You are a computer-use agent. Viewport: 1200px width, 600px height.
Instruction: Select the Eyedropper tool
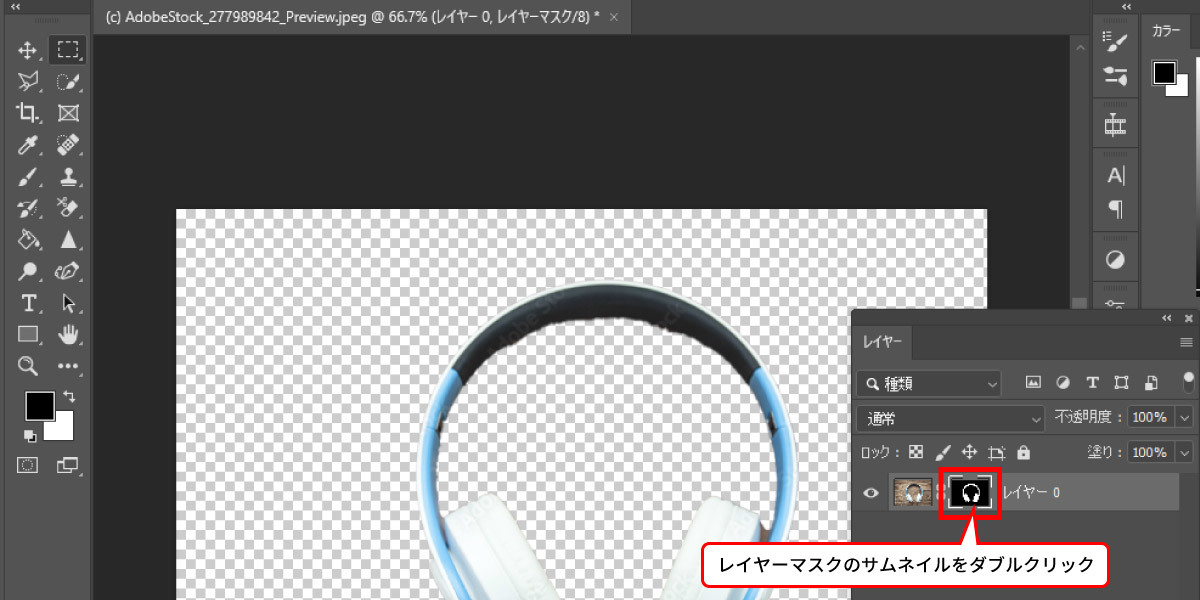pos(28,145)
